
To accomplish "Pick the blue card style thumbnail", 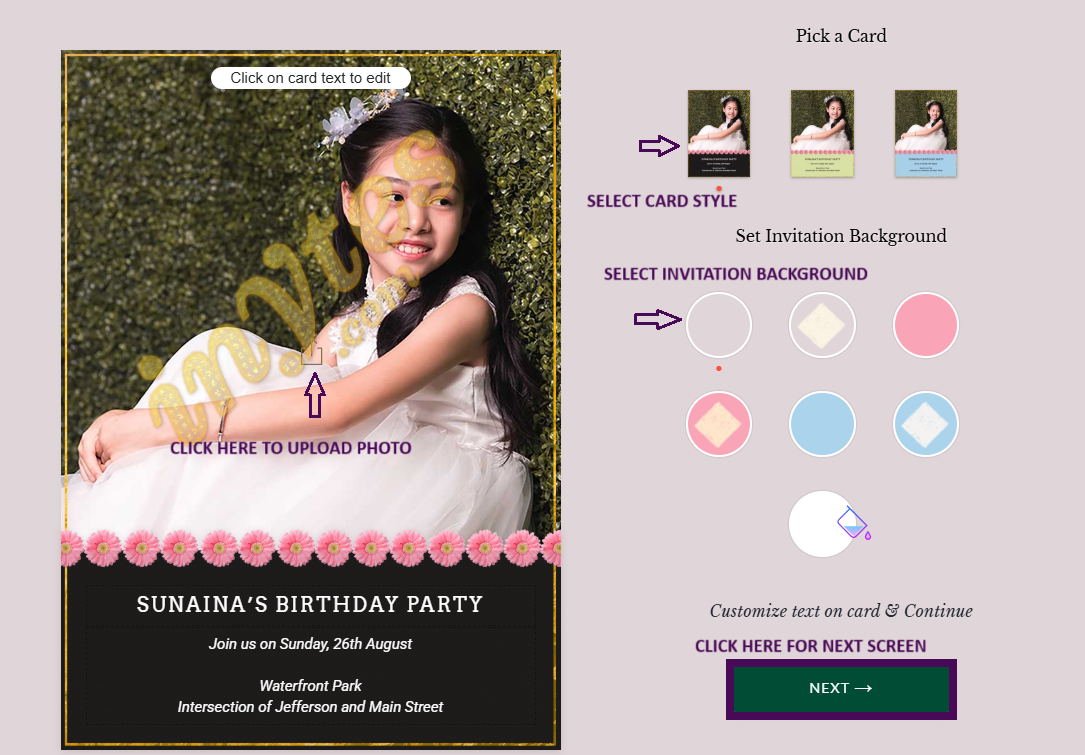I will (926, 133).
